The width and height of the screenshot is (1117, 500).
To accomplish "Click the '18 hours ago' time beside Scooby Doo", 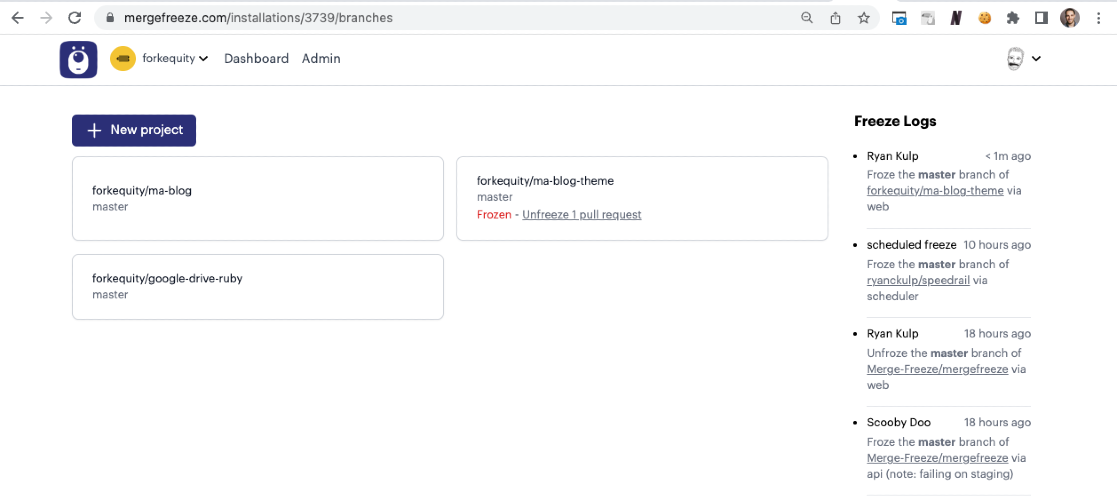I will (x=997, y=422).
